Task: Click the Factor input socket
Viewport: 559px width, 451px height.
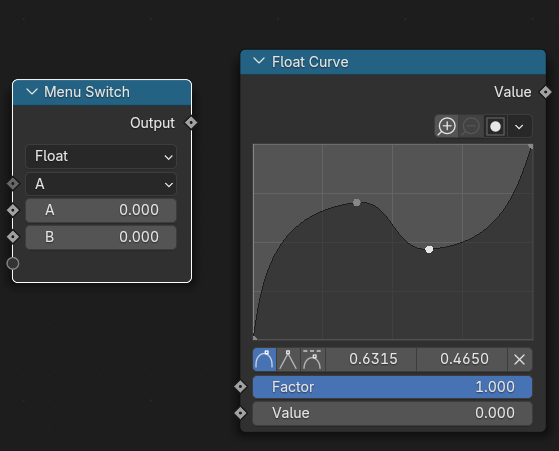Action: [x=240, y=386]
